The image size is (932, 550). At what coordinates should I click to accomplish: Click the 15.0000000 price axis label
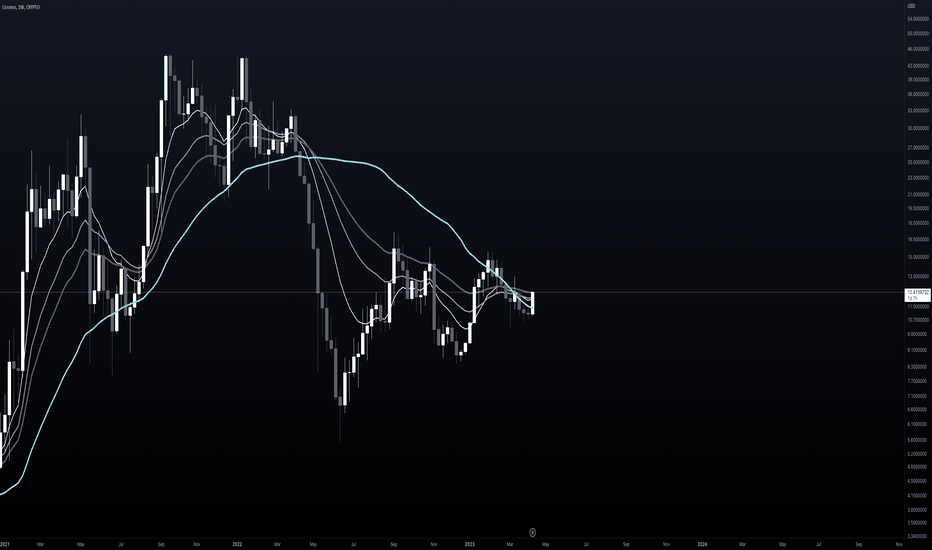coord(918,257)
